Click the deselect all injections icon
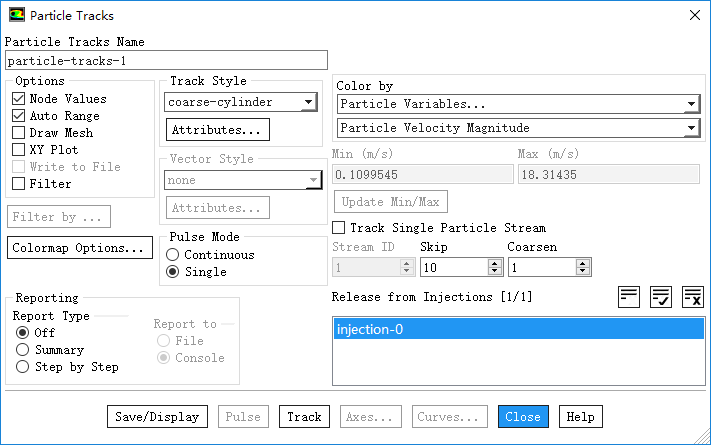The width and height of the screenshot is (711, 445). coord(693,296)
